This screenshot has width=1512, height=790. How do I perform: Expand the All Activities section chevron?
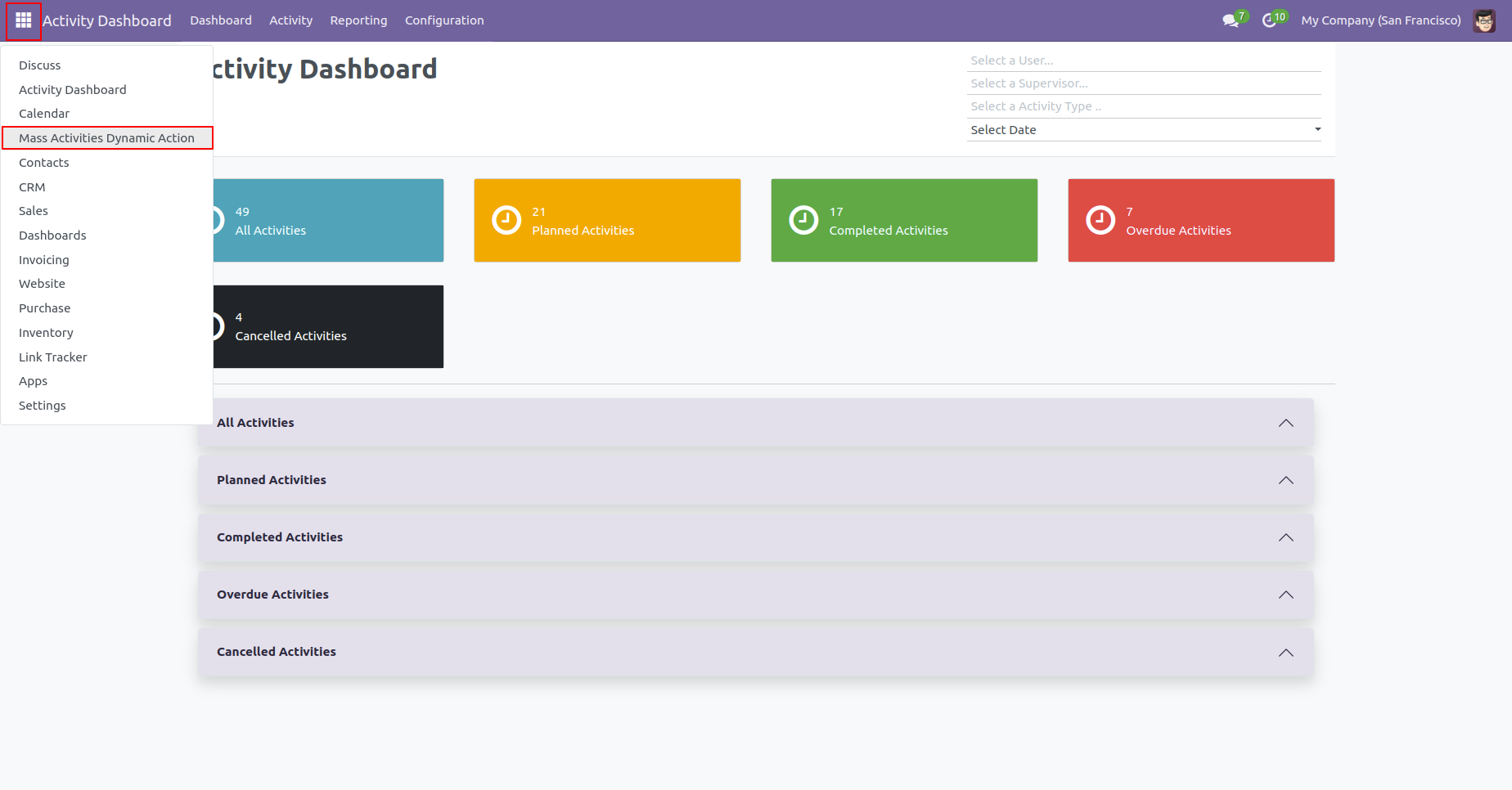coord(1286,423)
